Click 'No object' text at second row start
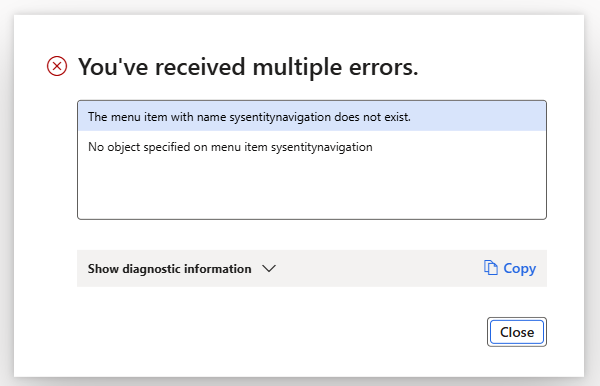 114,147
